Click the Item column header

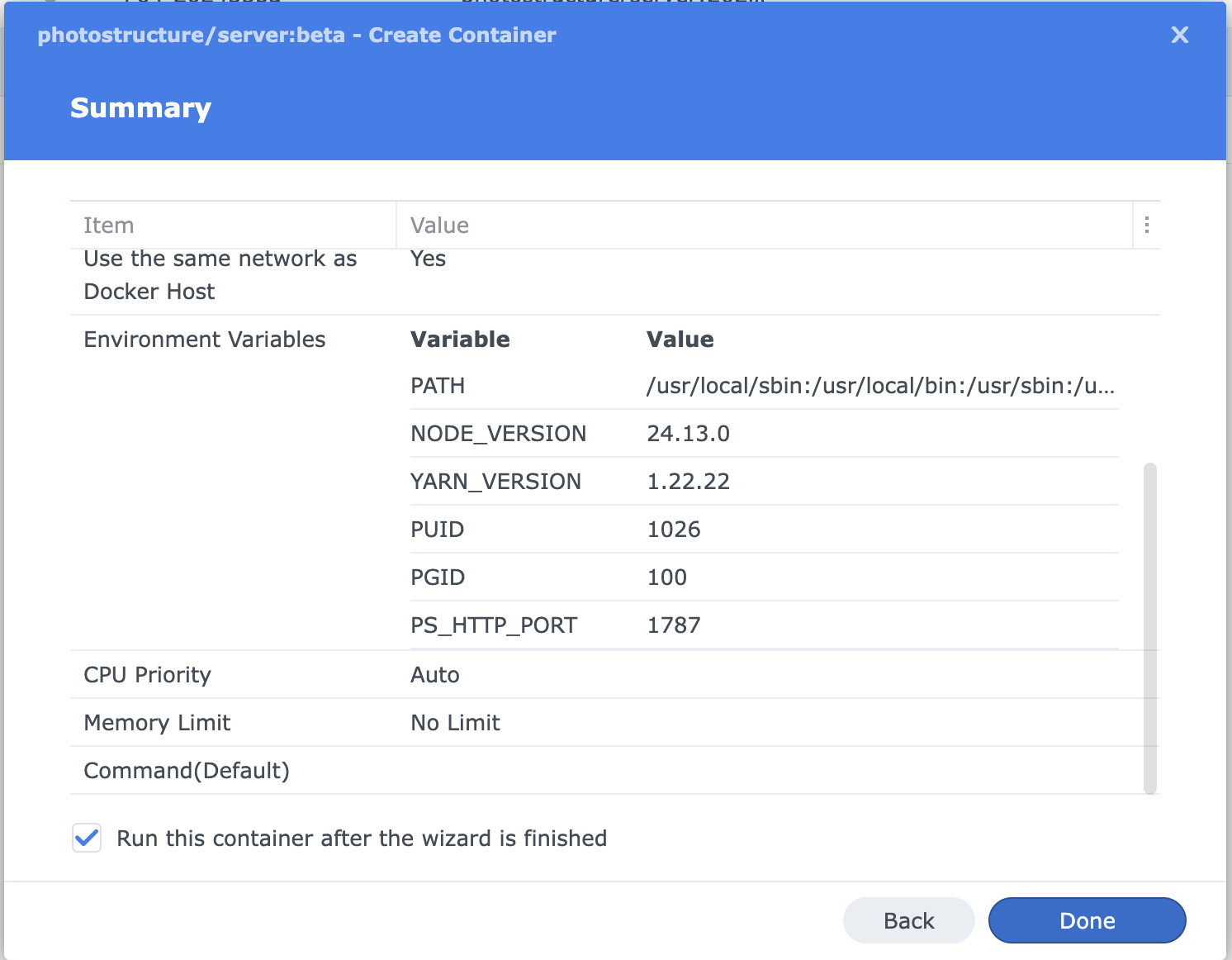pyautogui.click(x=108, y=224)
